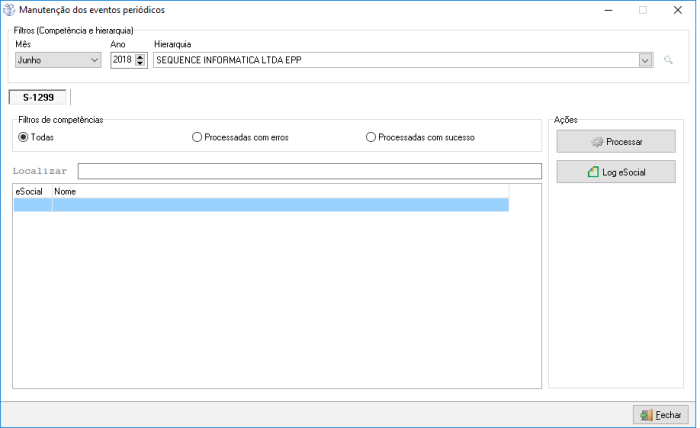Select Processadas com sucesso filter

(x=372, y=137)
